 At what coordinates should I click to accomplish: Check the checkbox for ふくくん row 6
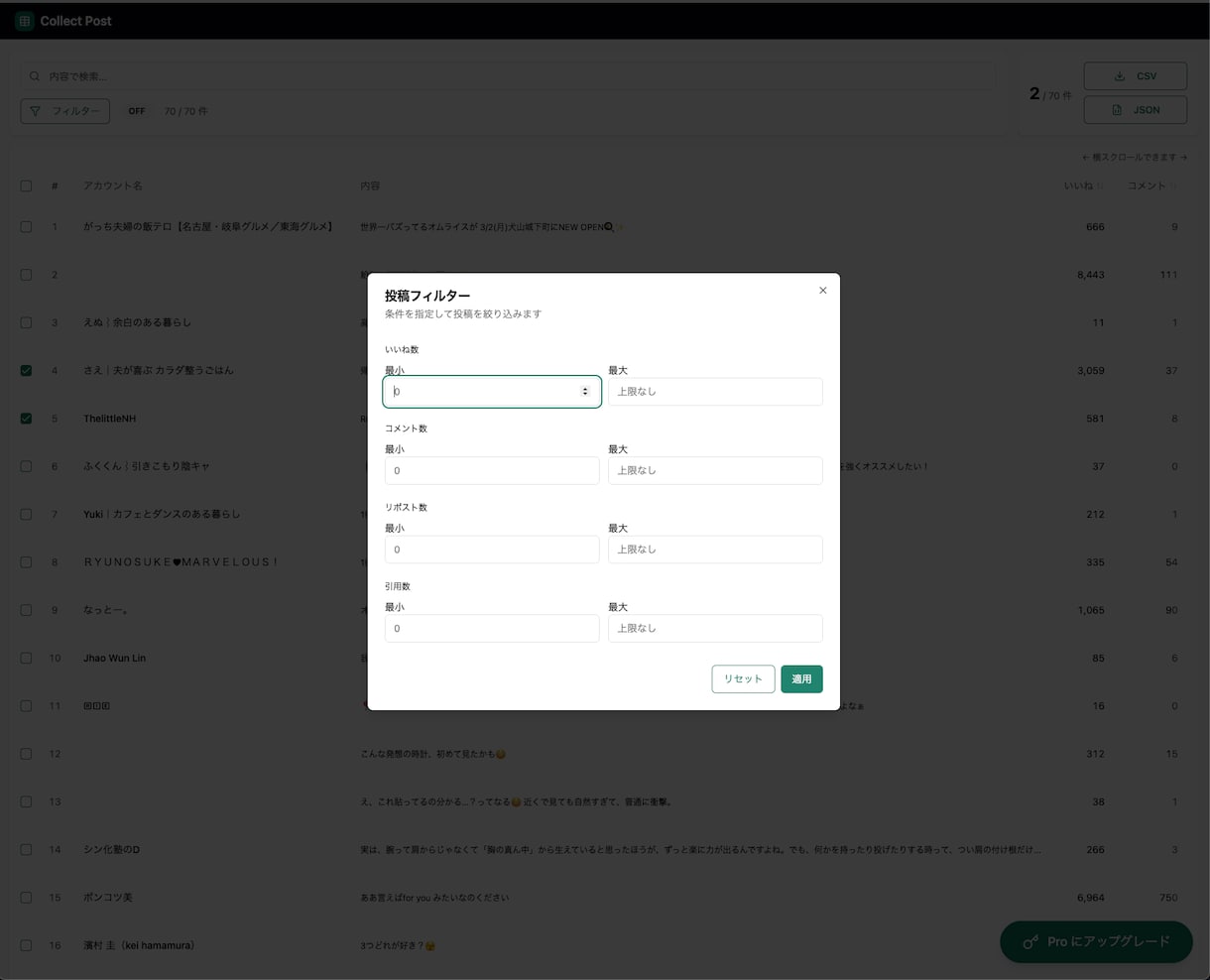coord(26,466)
